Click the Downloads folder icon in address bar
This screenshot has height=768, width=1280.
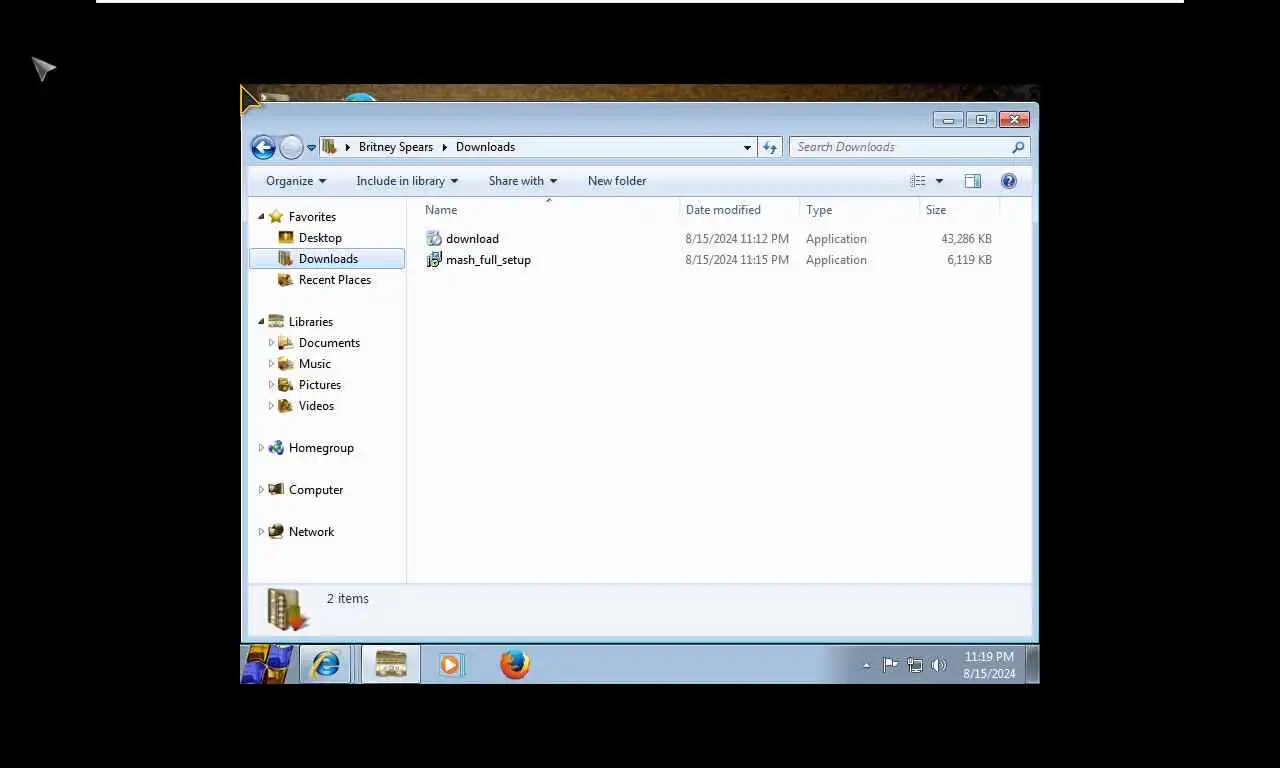tap(329, 147)
